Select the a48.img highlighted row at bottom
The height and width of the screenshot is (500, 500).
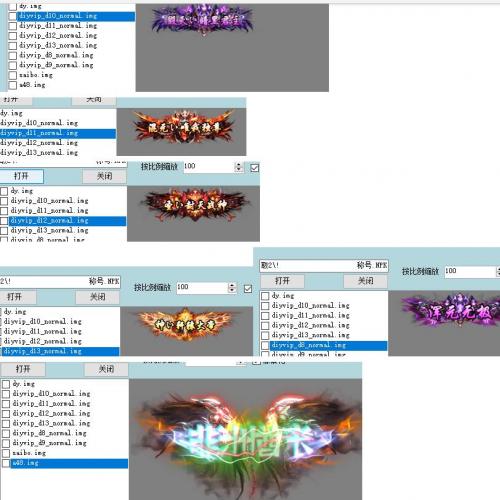click(69, 463)
